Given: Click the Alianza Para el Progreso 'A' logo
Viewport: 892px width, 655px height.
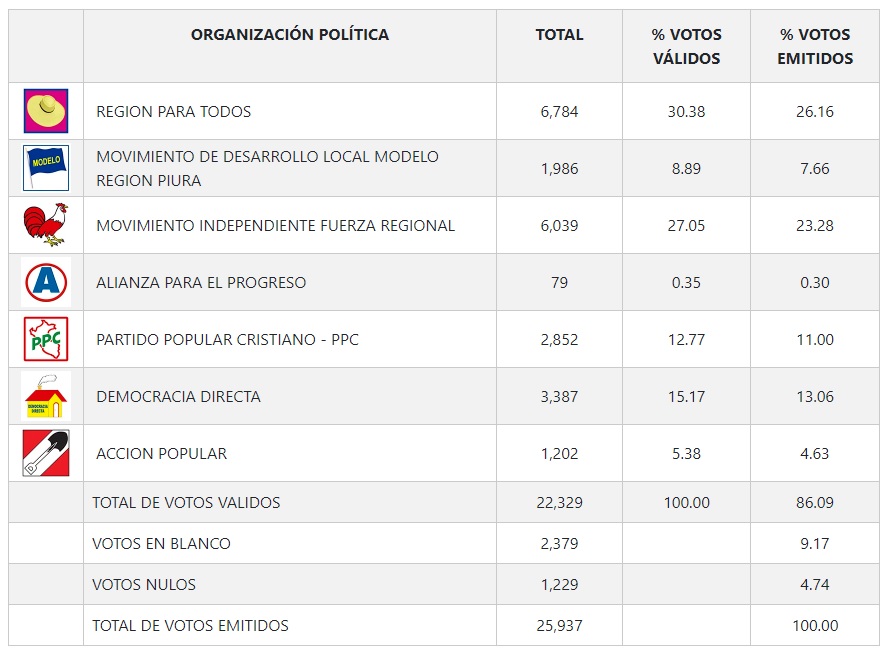Looking at the screenshot, I should [46, 282].
